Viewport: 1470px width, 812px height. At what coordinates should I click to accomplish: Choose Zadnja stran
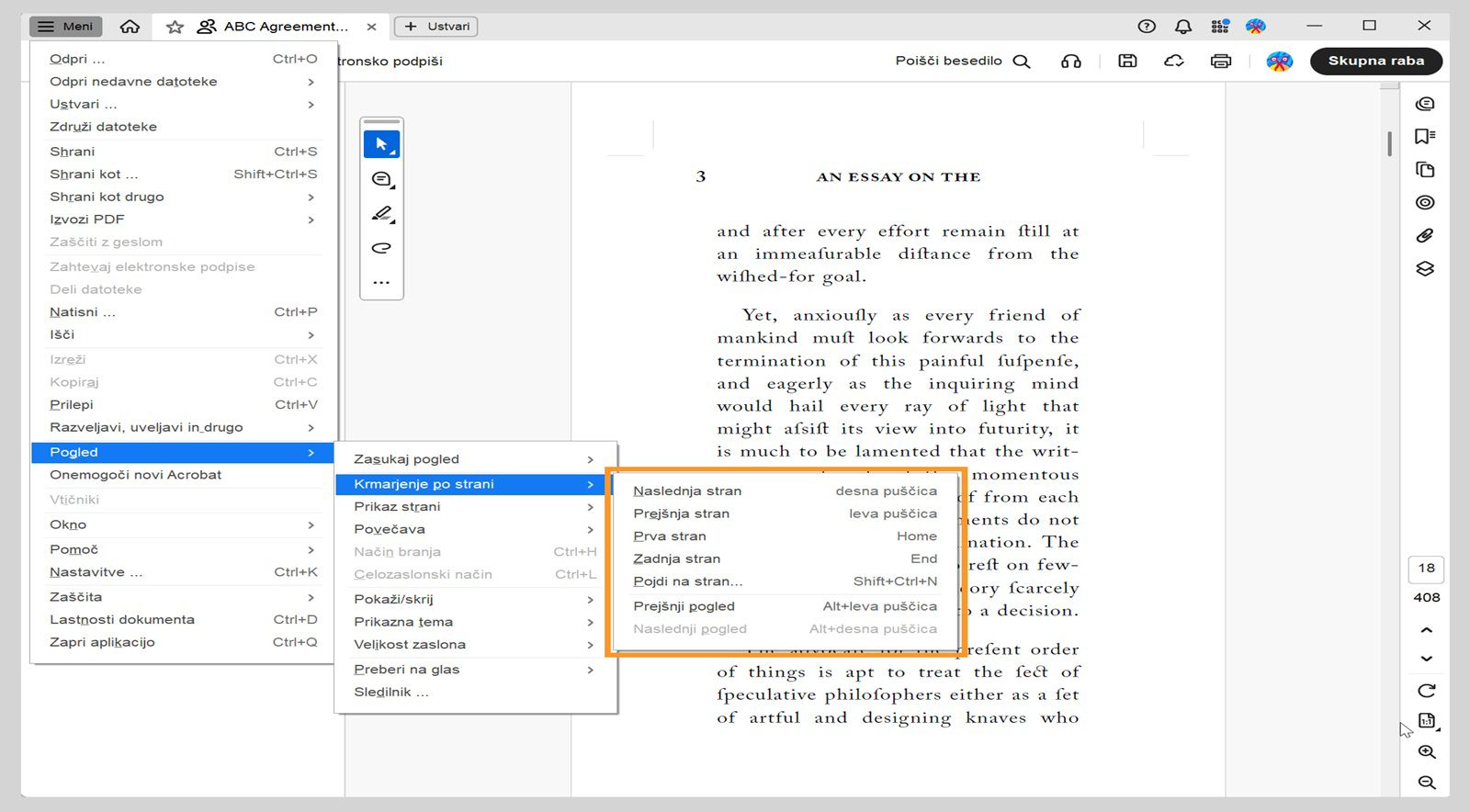click(785, 558)
